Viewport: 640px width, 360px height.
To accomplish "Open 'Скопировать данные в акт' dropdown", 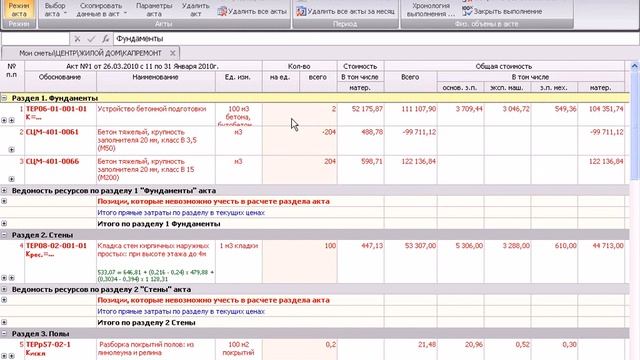I will tap(101, 10).
